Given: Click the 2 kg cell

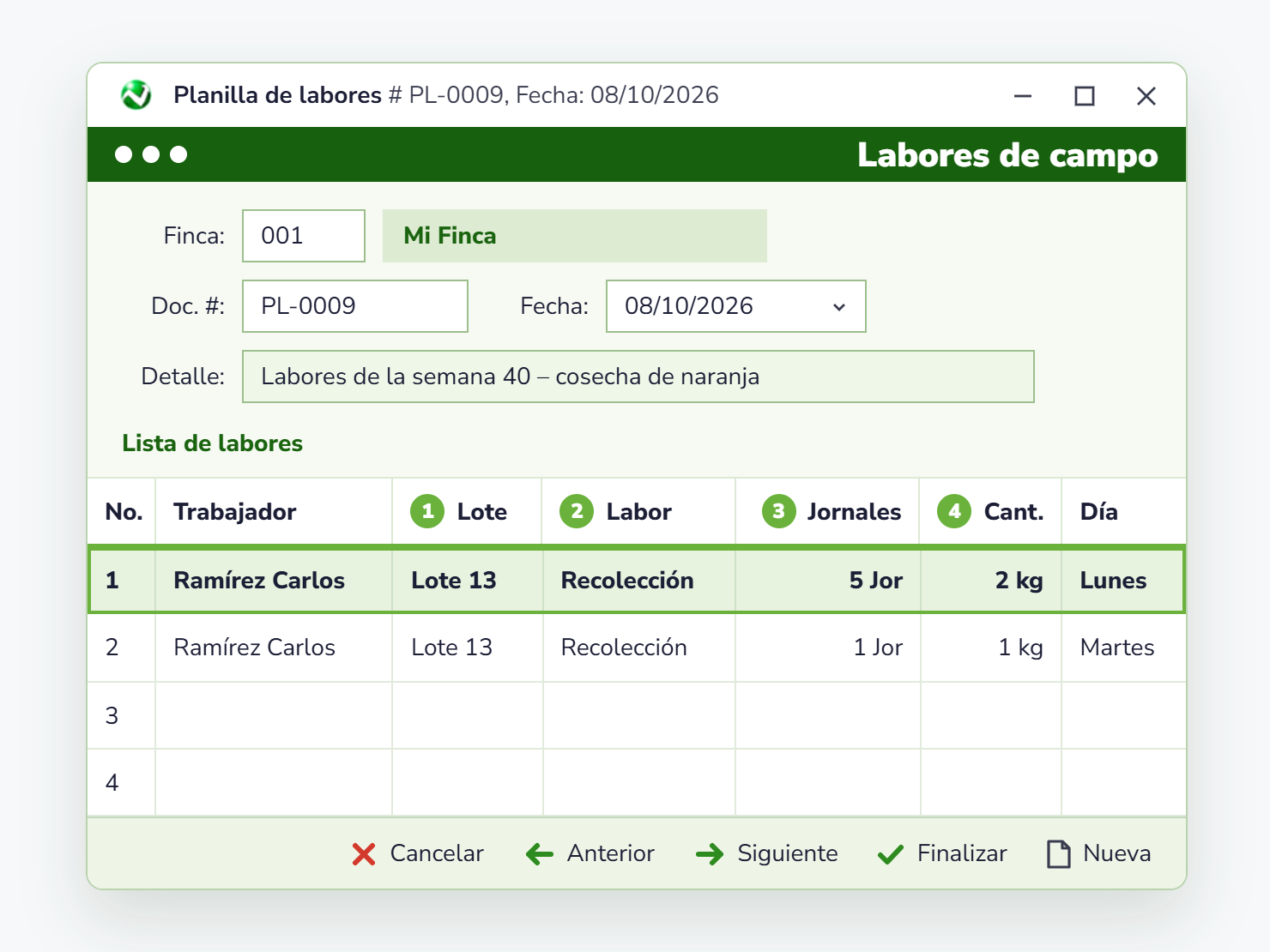Looking at the screenshot, I should pos(991,581).
